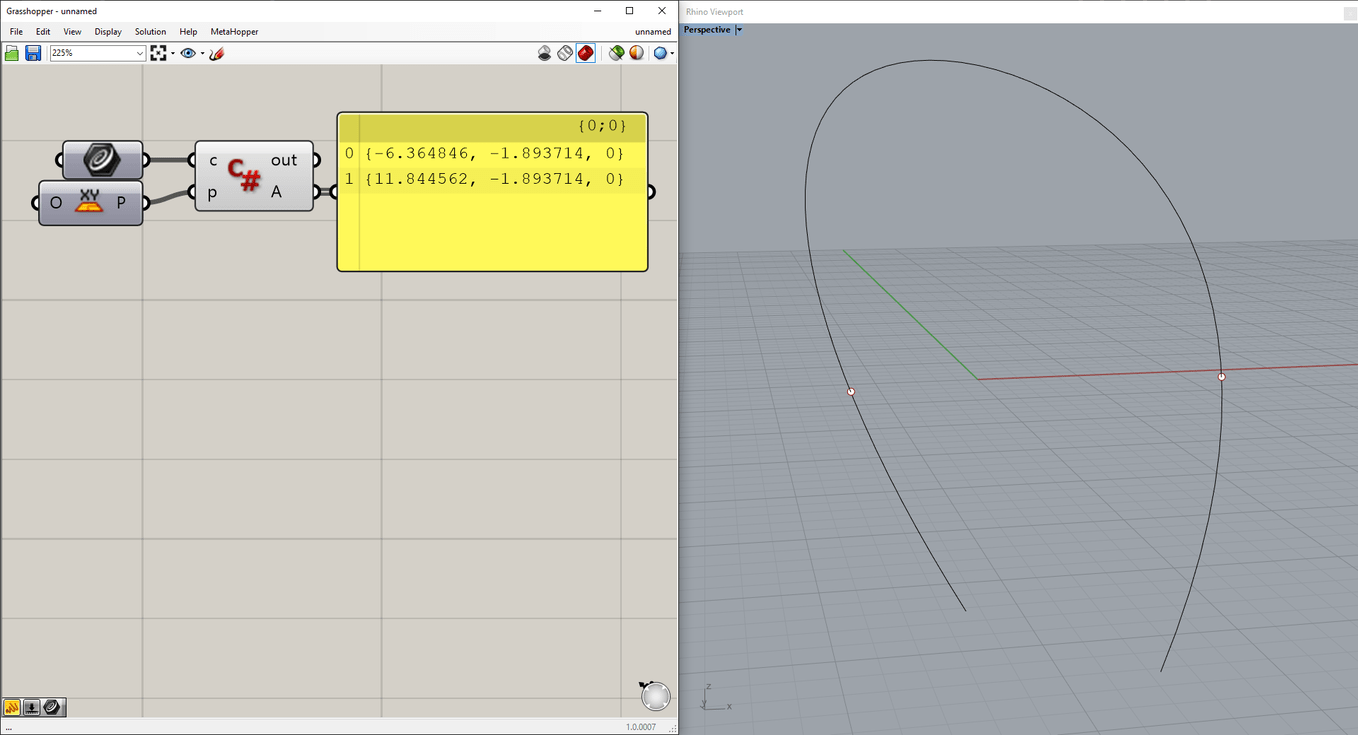Open the MetaHopper menu

pyautogui.click(x=234, y=31)
